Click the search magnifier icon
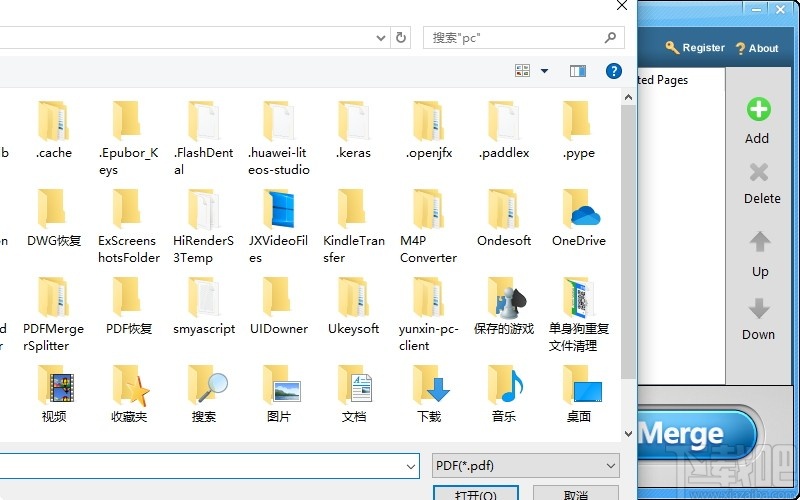The width and height of the screenshot is (800, 500). [610, 37]
